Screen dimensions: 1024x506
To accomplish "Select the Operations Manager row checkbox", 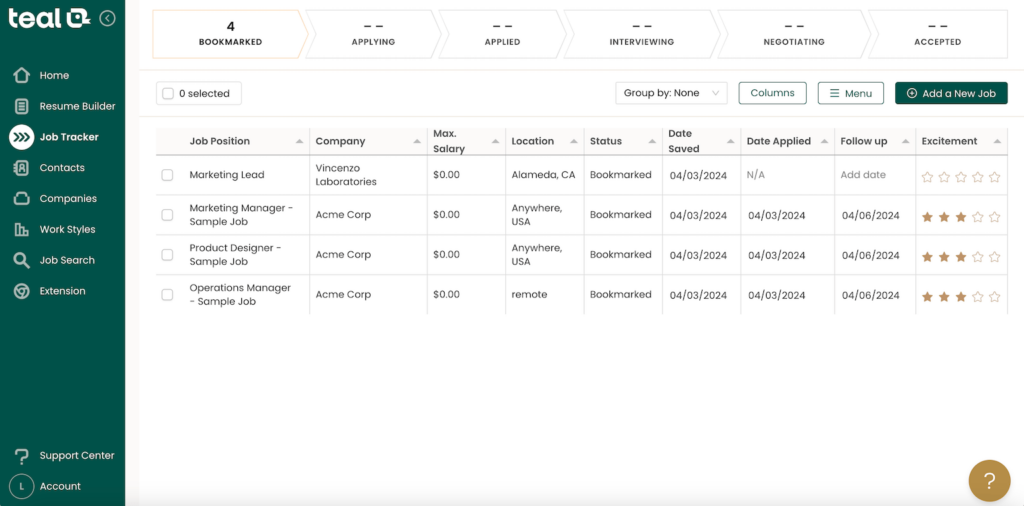I will tap(167, 295).
